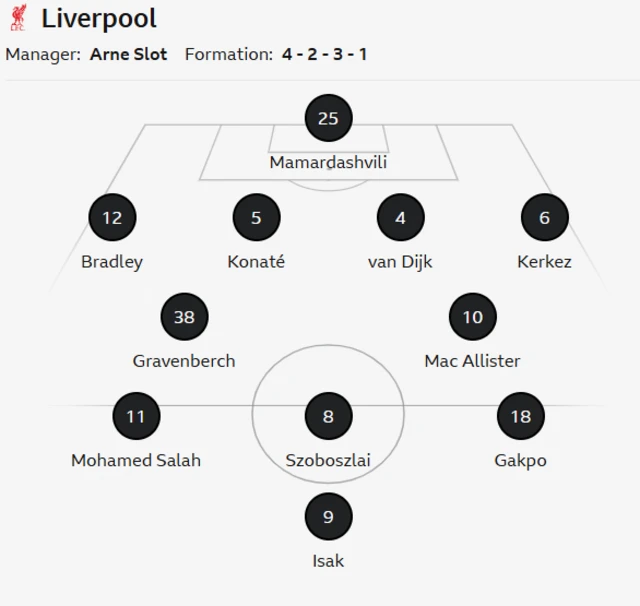Click the Szoboszlai name label
640x606 pixels.
(328, 460)
